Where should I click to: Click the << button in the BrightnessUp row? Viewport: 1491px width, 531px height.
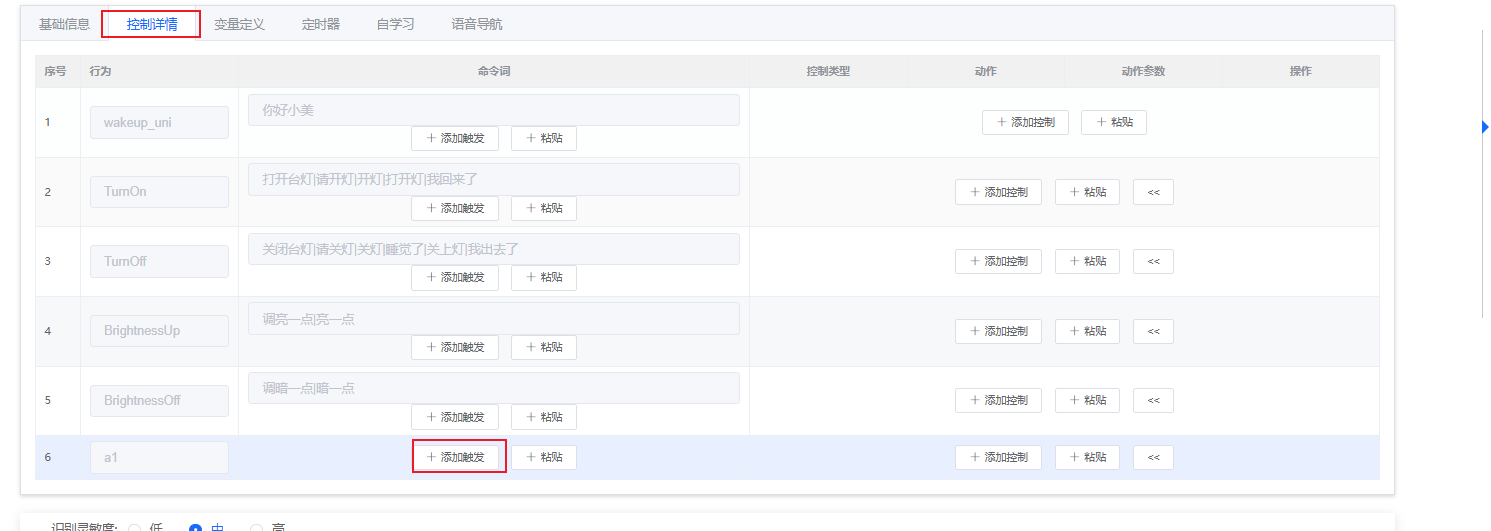click(1152, 331)
